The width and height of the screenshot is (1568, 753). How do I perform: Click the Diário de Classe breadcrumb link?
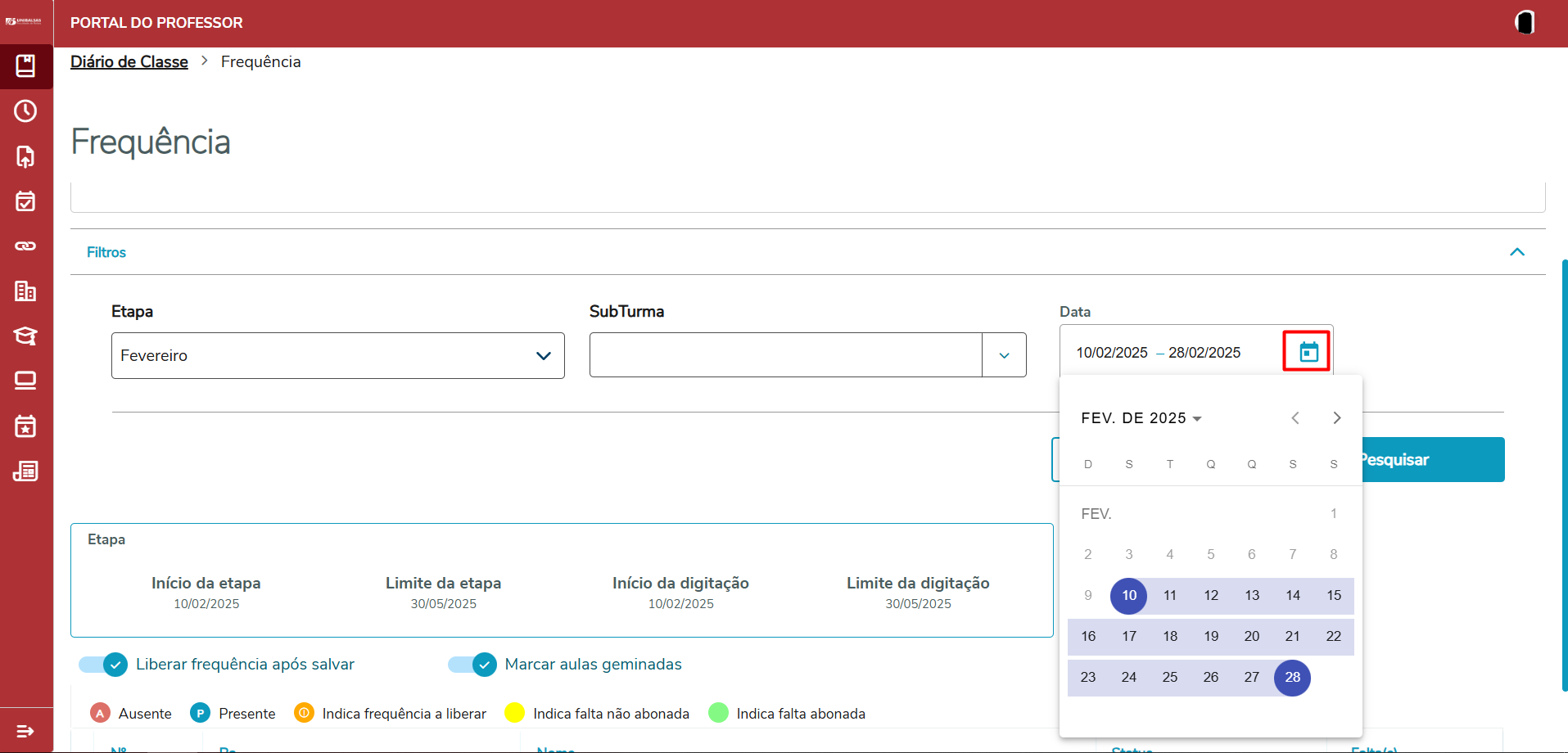tap(129, 62)
